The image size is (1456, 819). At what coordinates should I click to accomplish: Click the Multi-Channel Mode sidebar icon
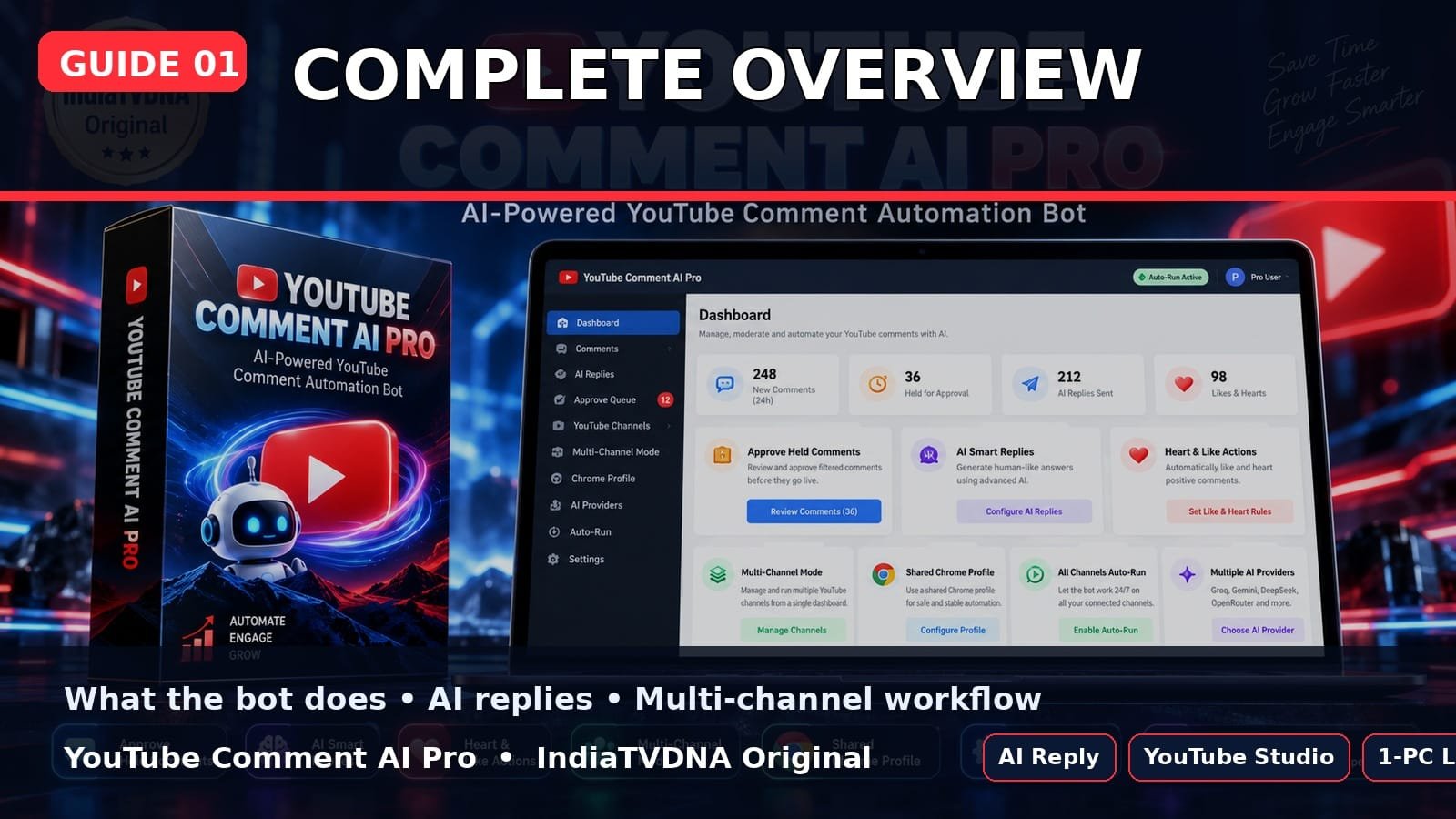(558, 452)
